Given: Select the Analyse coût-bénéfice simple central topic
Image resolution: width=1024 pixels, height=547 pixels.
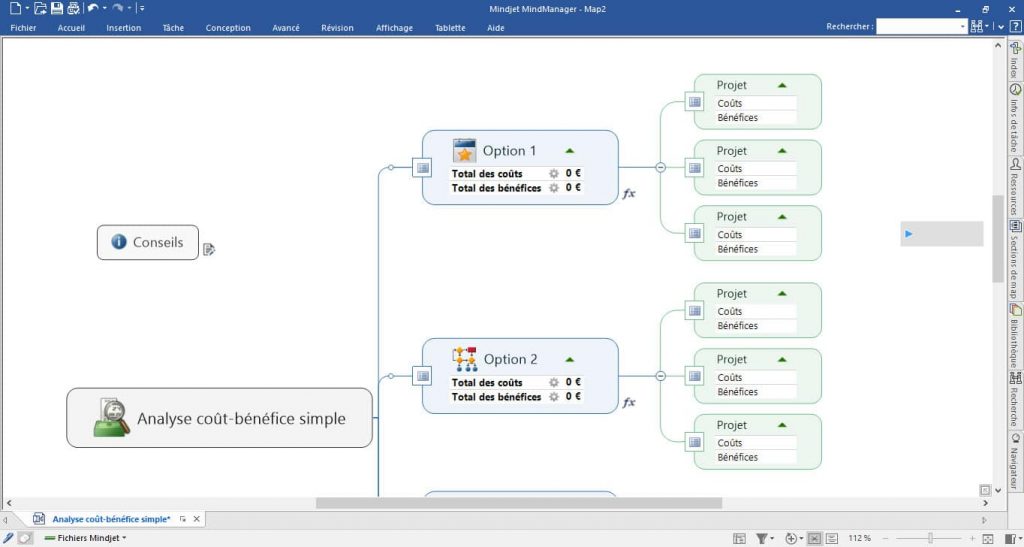Looking at the screenshot, I should [219, 418].
